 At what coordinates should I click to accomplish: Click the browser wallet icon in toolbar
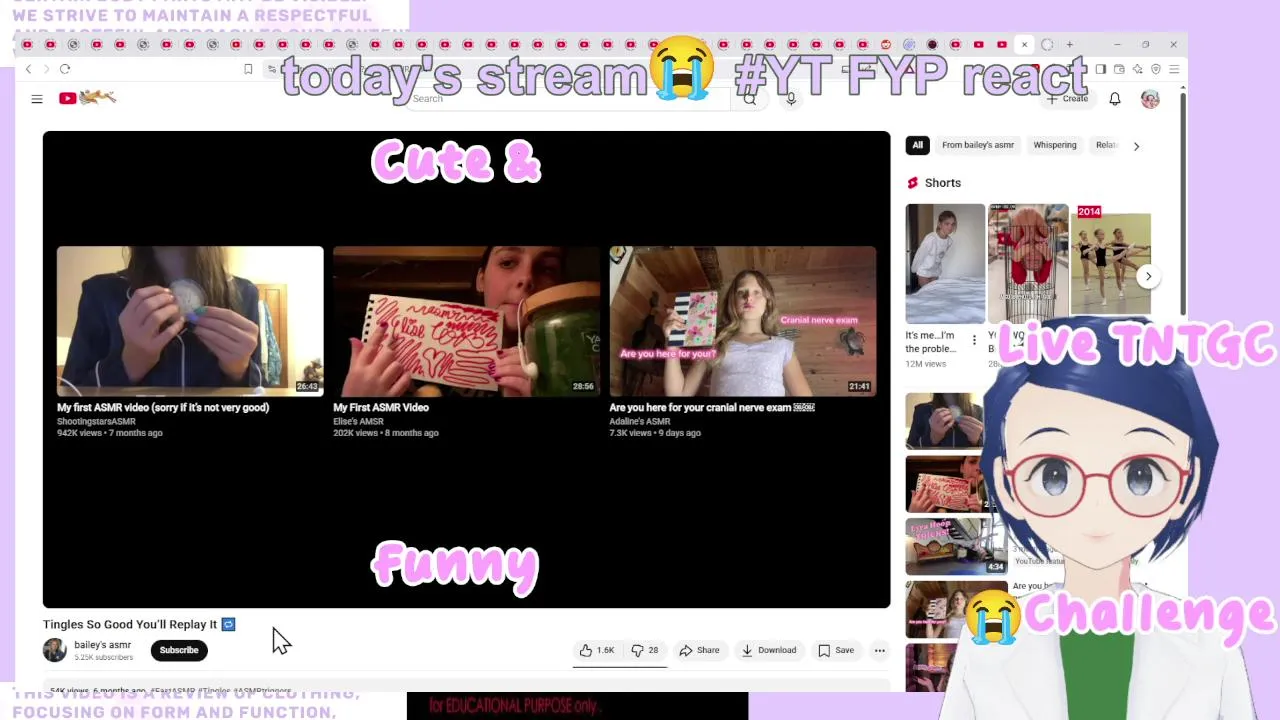1119,69
